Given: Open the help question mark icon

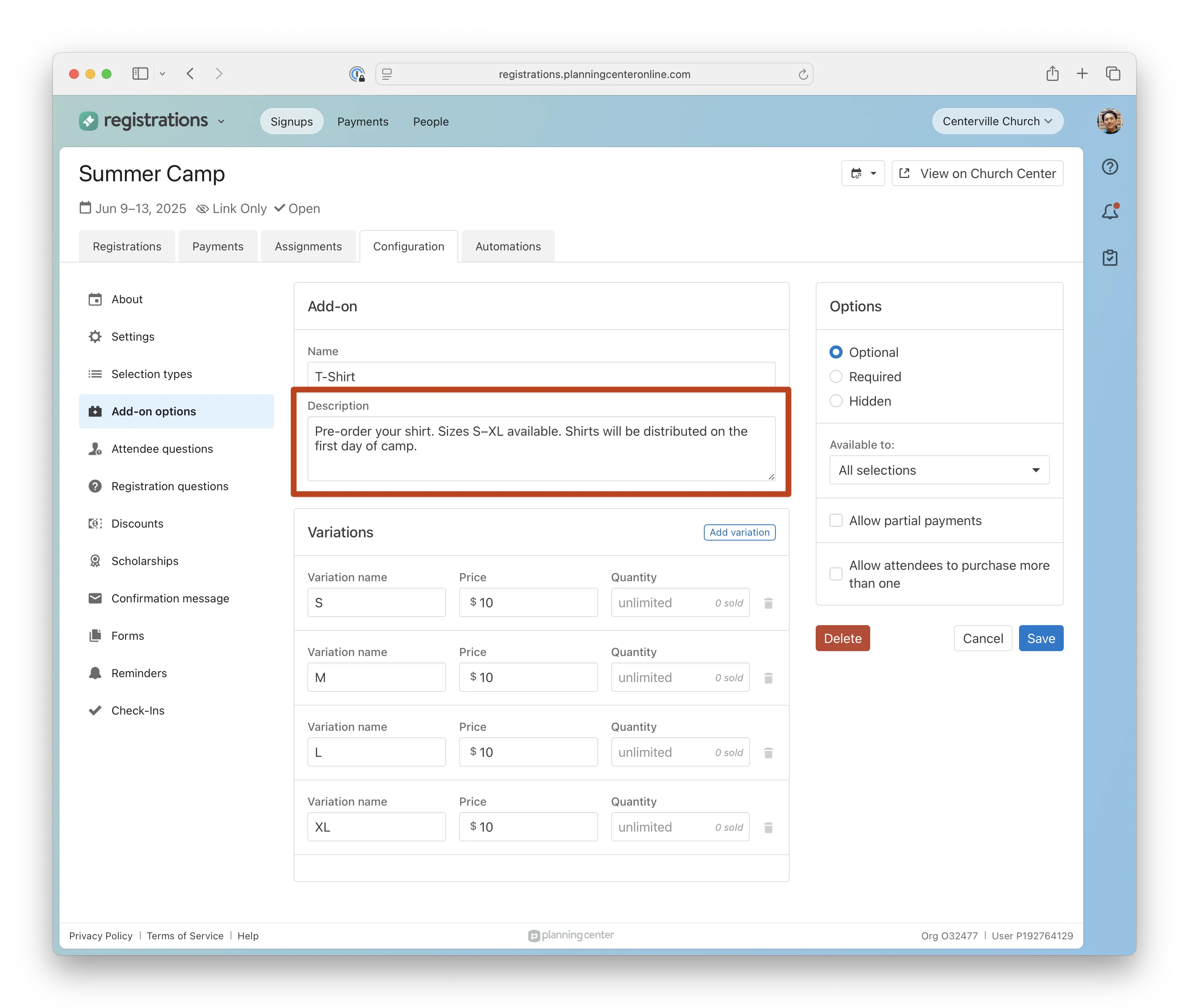Looking at the screenshot, I should pyautogui.click(x=1110, y=167).
